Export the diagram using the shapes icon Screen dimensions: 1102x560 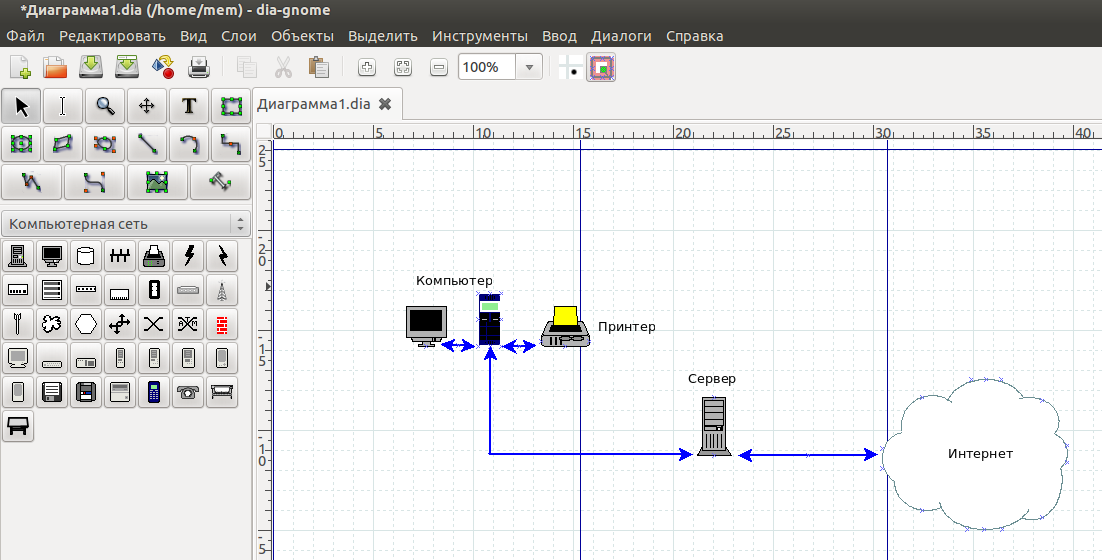[x=162, y=67]
